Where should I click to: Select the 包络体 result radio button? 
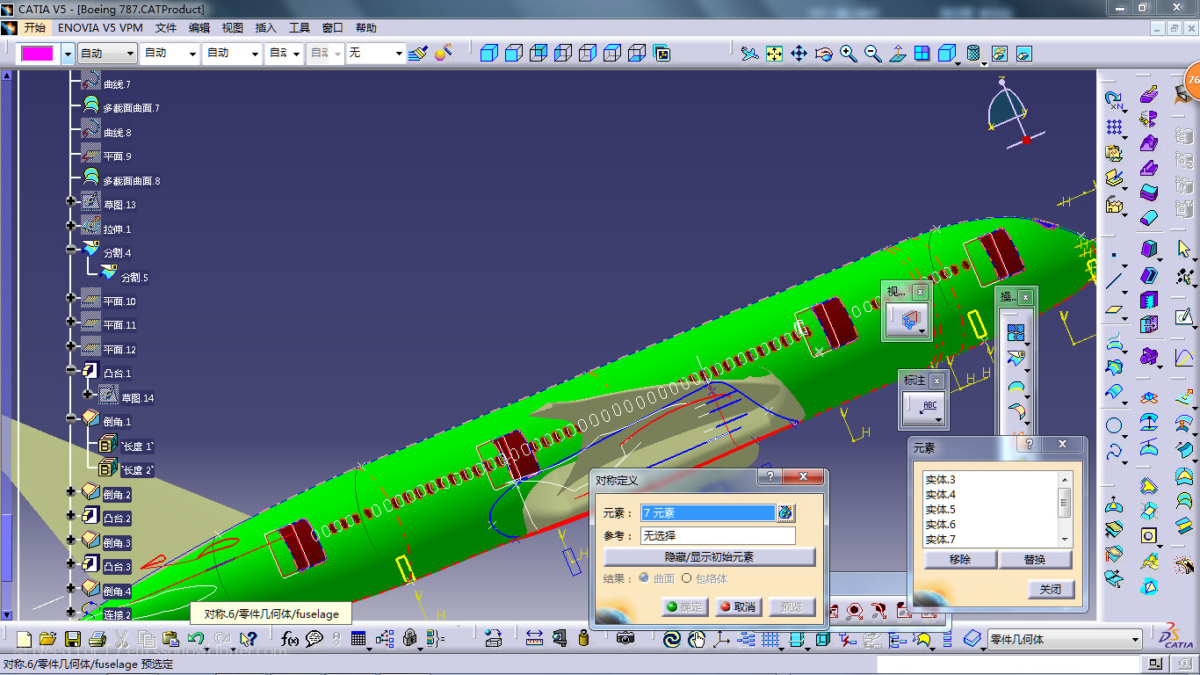coord(686,578)
